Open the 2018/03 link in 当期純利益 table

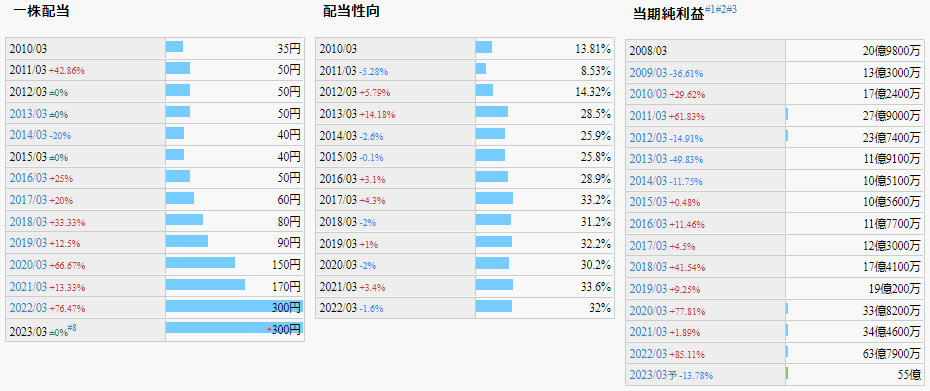coord(648,268)
